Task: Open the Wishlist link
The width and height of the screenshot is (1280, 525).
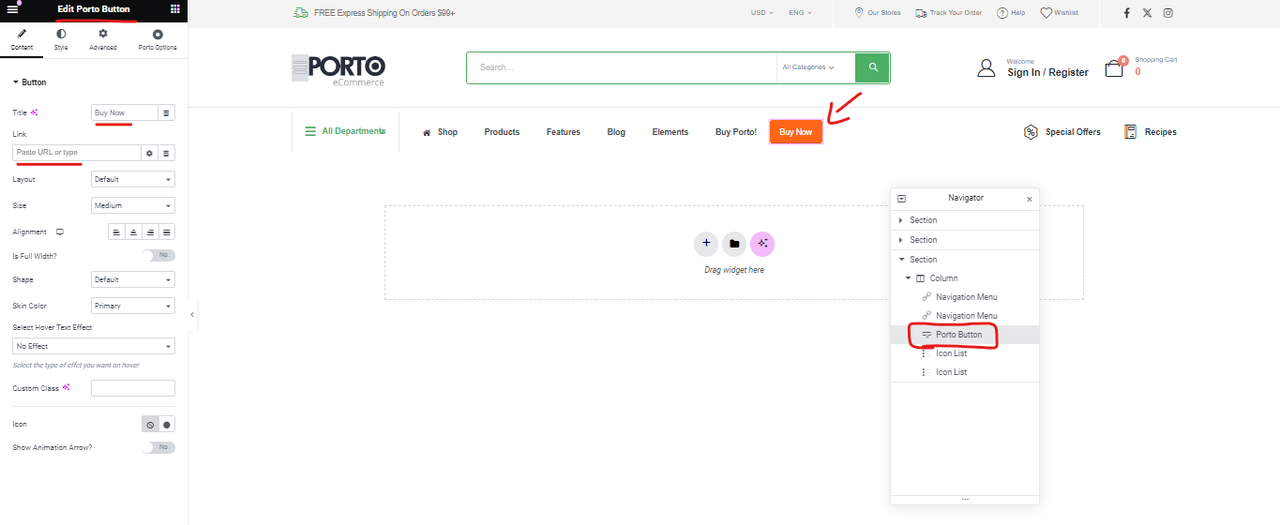Action: coord(1059,13)
